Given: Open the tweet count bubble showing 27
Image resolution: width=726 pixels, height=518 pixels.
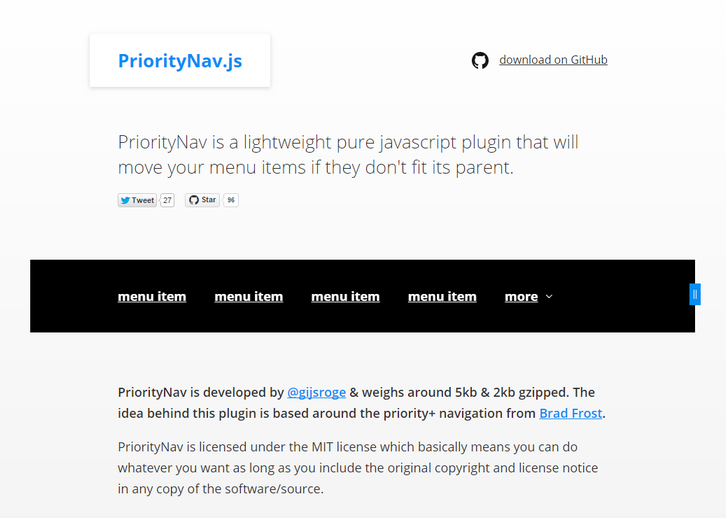Looking at the screenshot, I should [167, 200].
